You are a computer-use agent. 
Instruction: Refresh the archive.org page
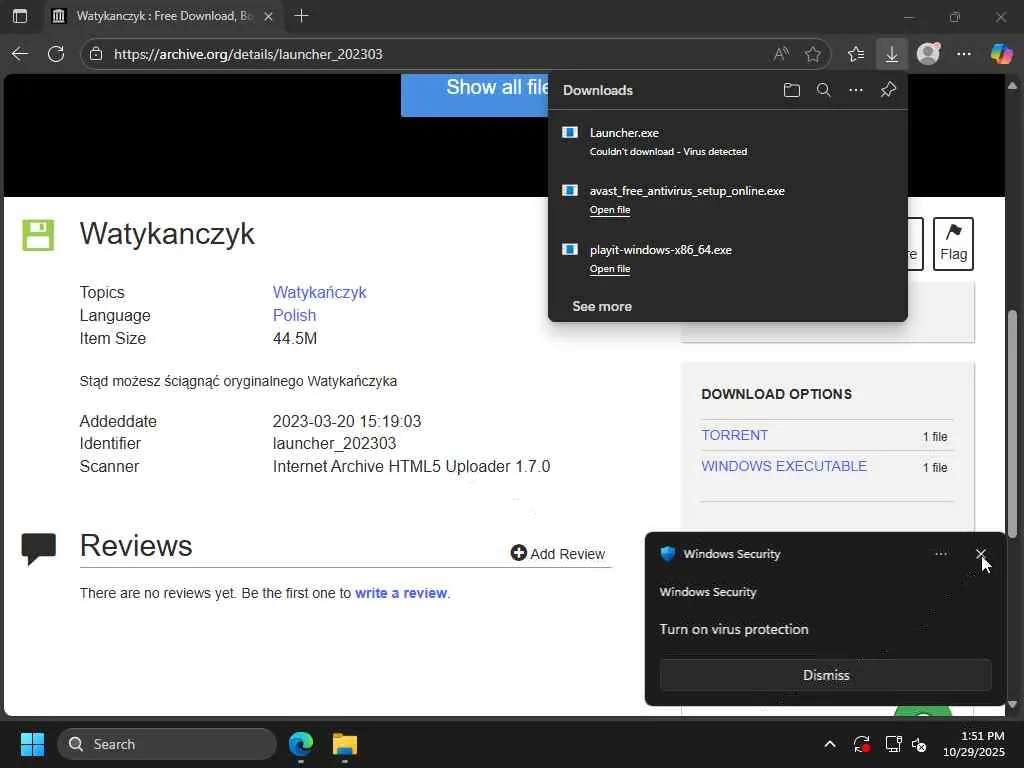coord(56,54)
